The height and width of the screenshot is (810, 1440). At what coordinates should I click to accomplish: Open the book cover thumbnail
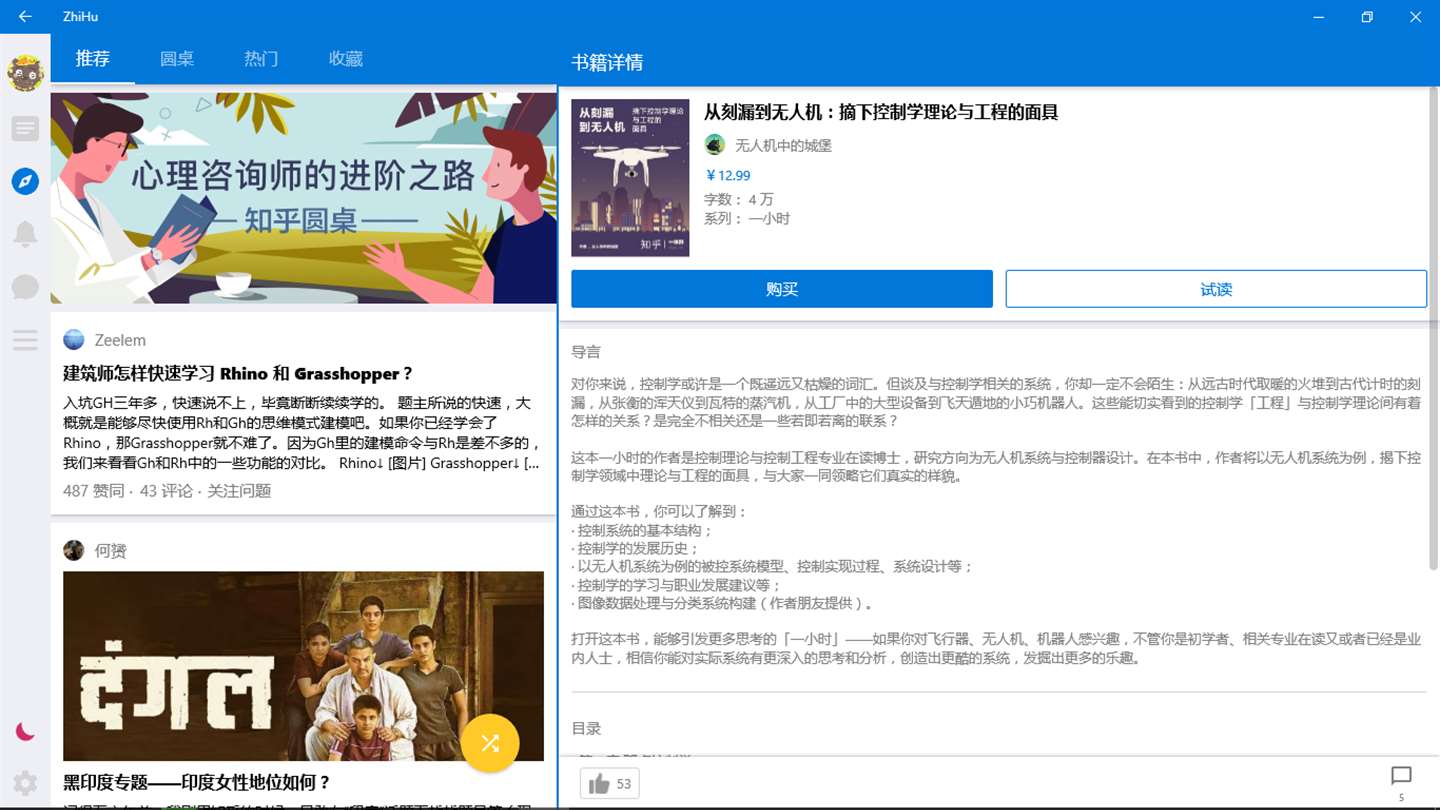coord(630,178)
